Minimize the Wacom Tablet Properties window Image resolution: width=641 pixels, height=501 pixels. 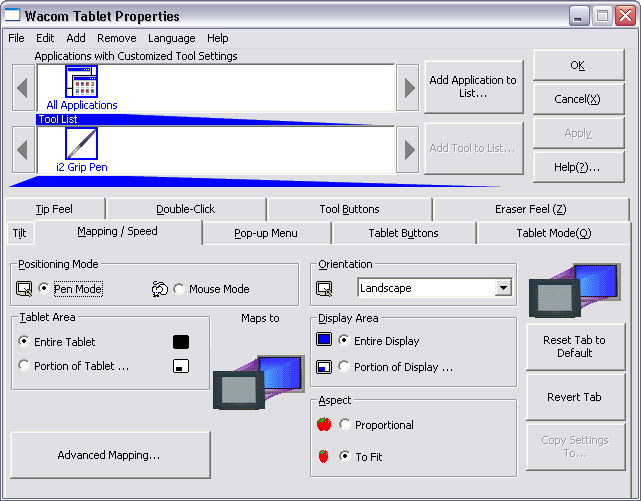tap(578, 16)
